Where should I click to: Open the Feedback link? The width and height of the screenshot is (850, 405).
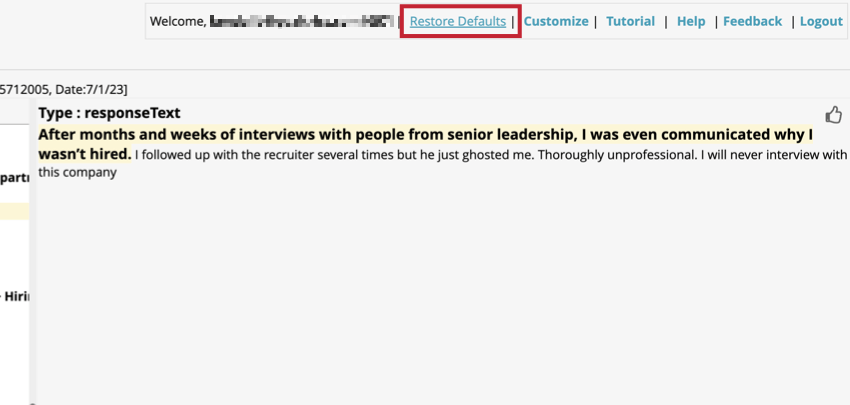pos(752,21)
